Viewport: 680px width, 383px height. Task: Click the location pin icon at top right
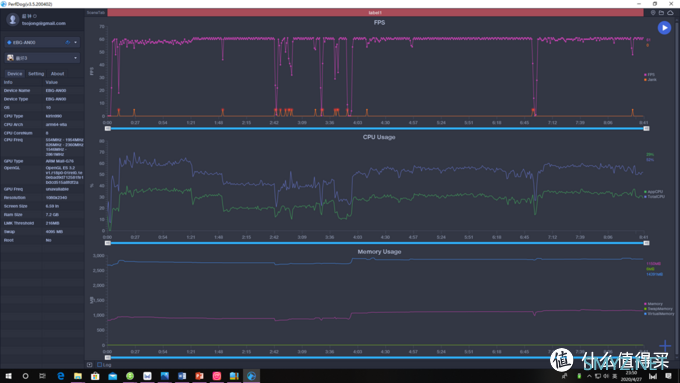[653, 13]
